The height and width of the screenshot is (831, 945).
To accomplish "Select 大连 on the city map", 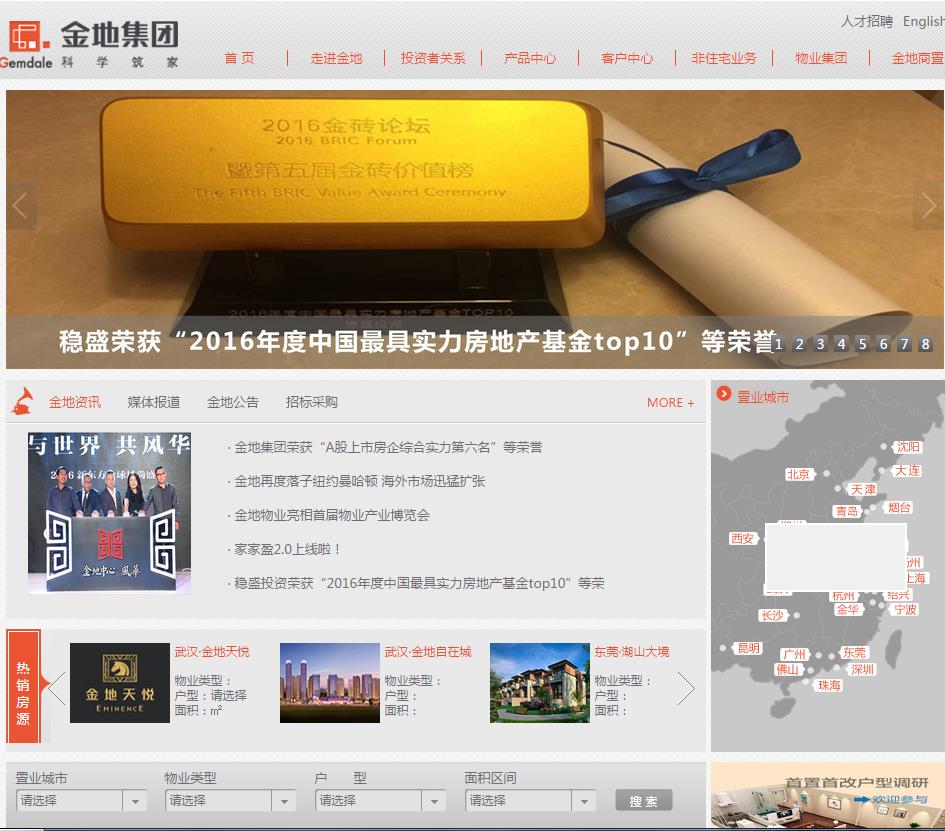I will tap(907, 471).
